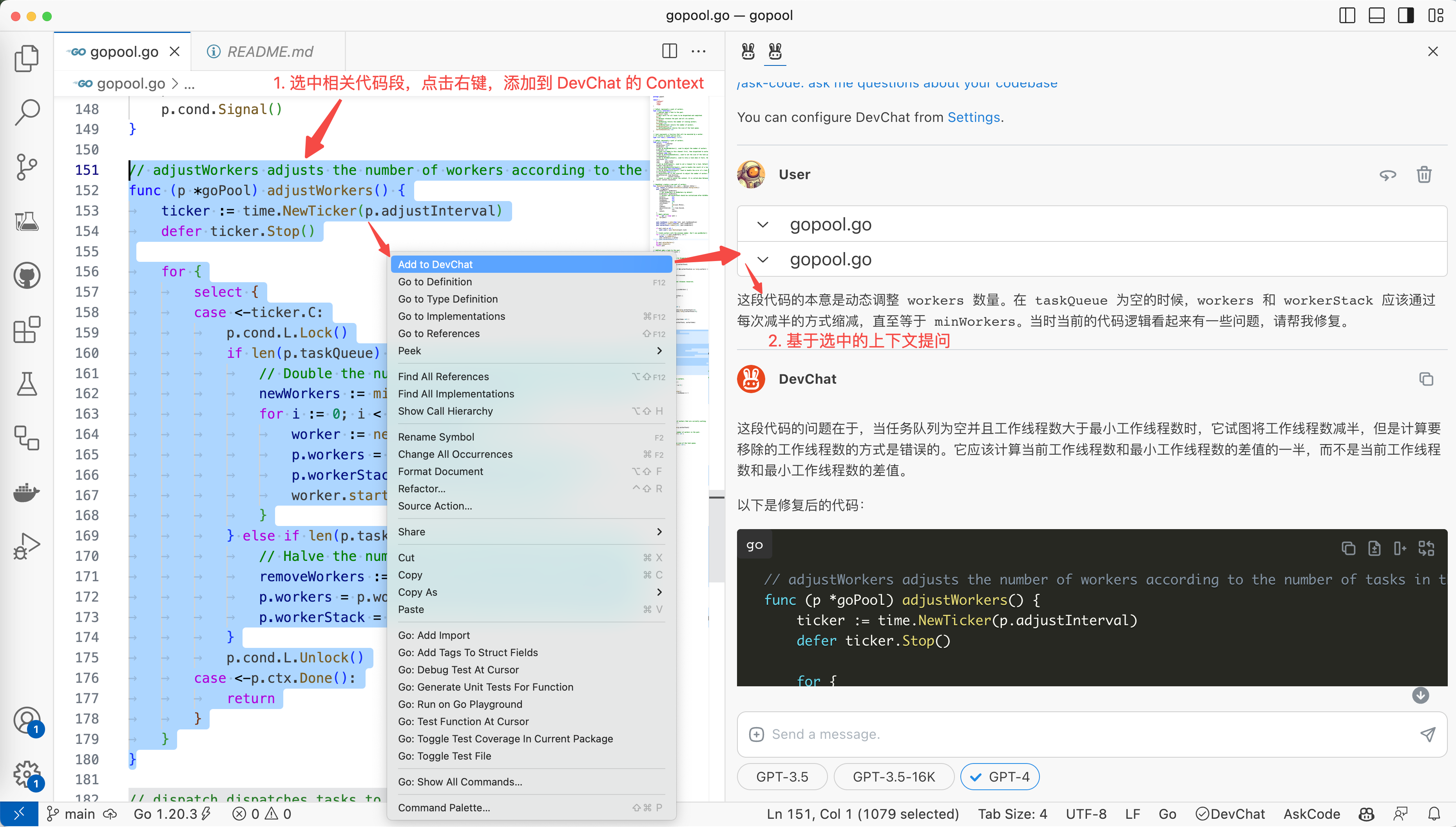Copy the go code block

coord(1348,548)
